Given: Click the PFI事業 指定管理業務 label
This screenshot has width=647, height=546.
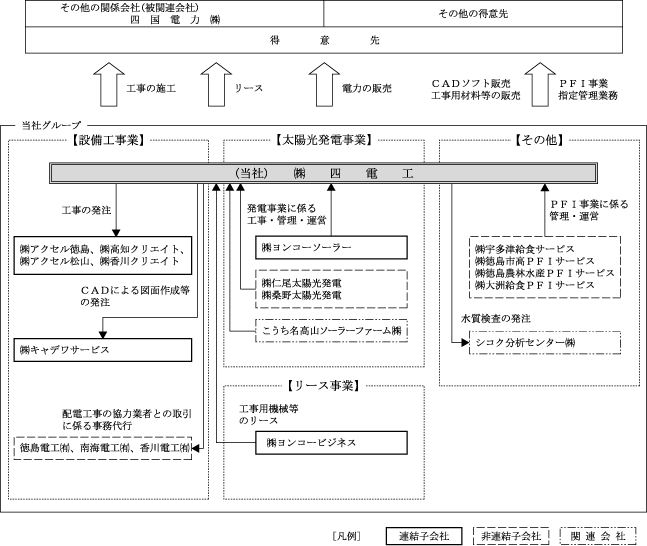Looking at the screenshot, I should (588, 90).
